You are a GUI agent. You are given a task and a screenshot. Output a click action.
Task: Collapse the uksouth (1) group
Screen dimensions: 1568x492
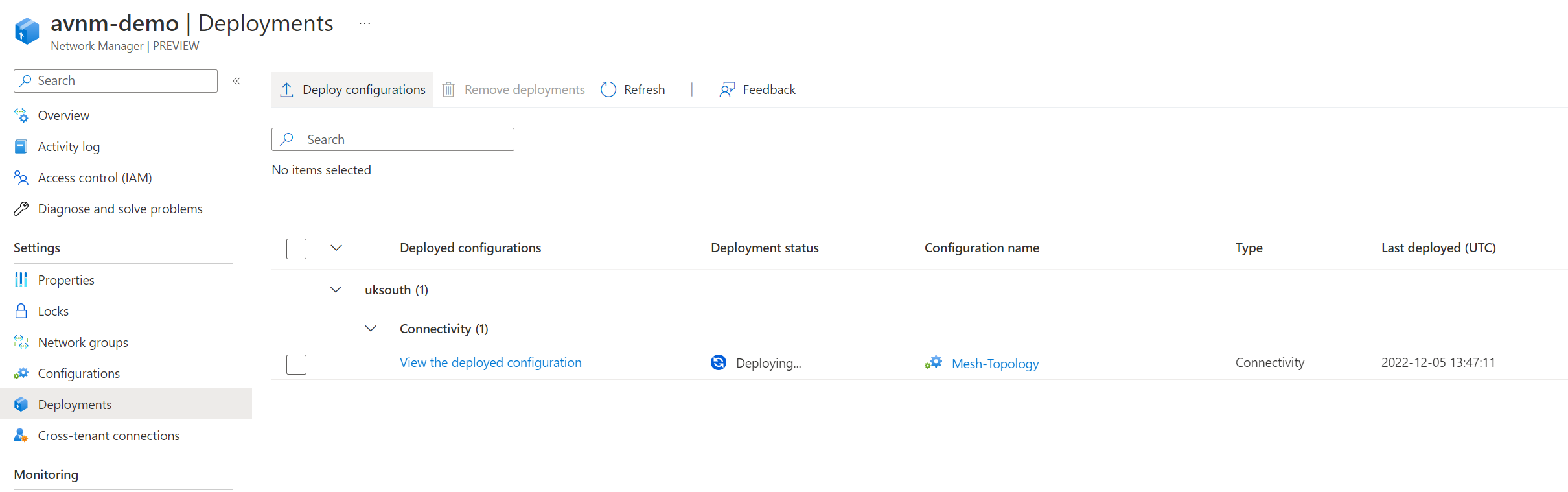point(336,290)
